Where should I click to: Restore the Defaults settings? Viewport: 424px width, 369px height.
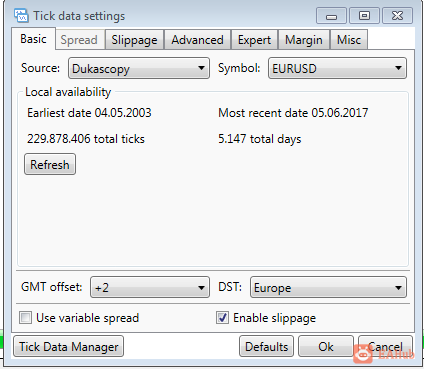coord(266,346)
